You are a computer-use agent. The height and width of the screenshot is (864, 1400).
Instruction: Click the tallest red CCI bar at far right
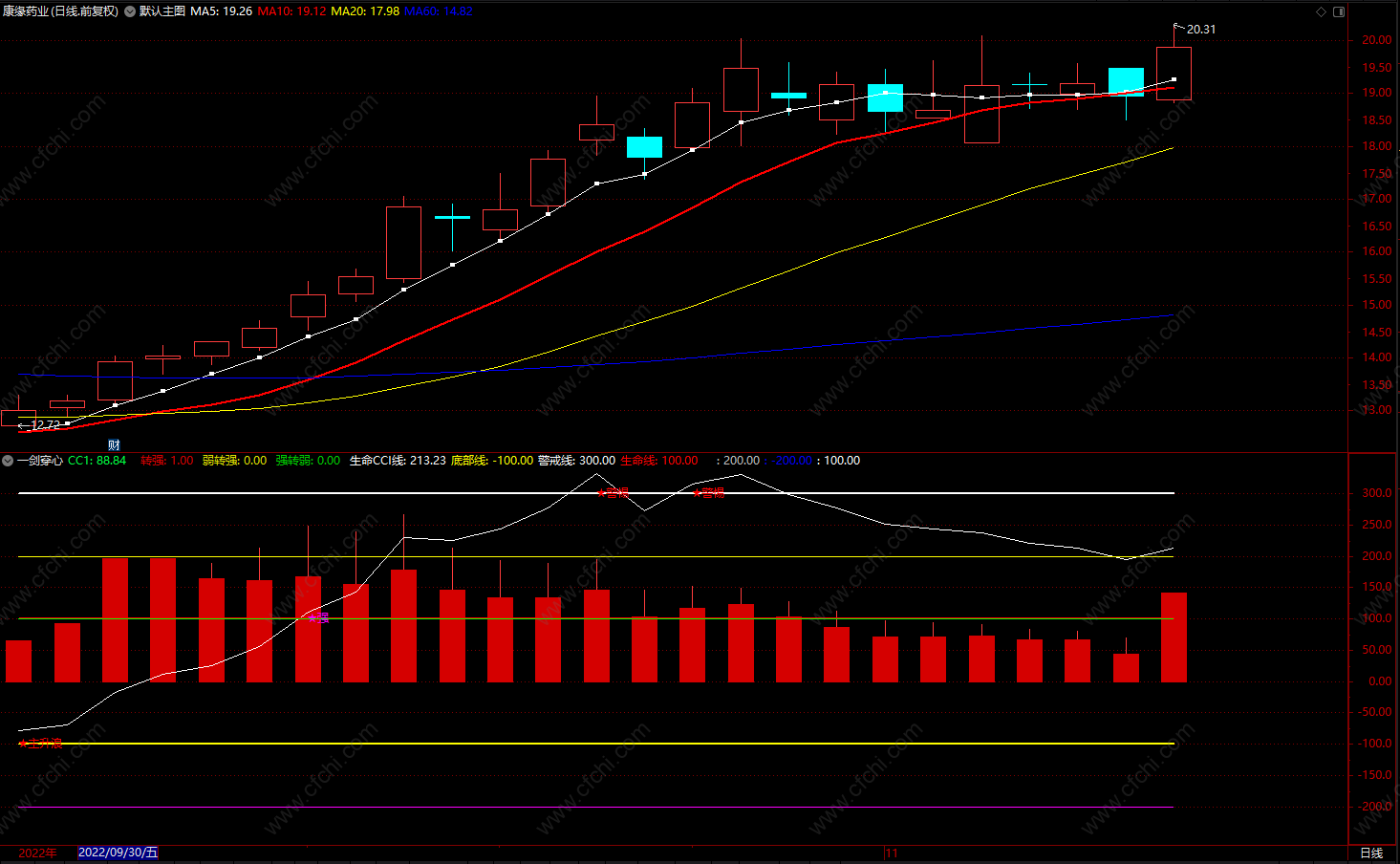click(x=1174, y=637)
